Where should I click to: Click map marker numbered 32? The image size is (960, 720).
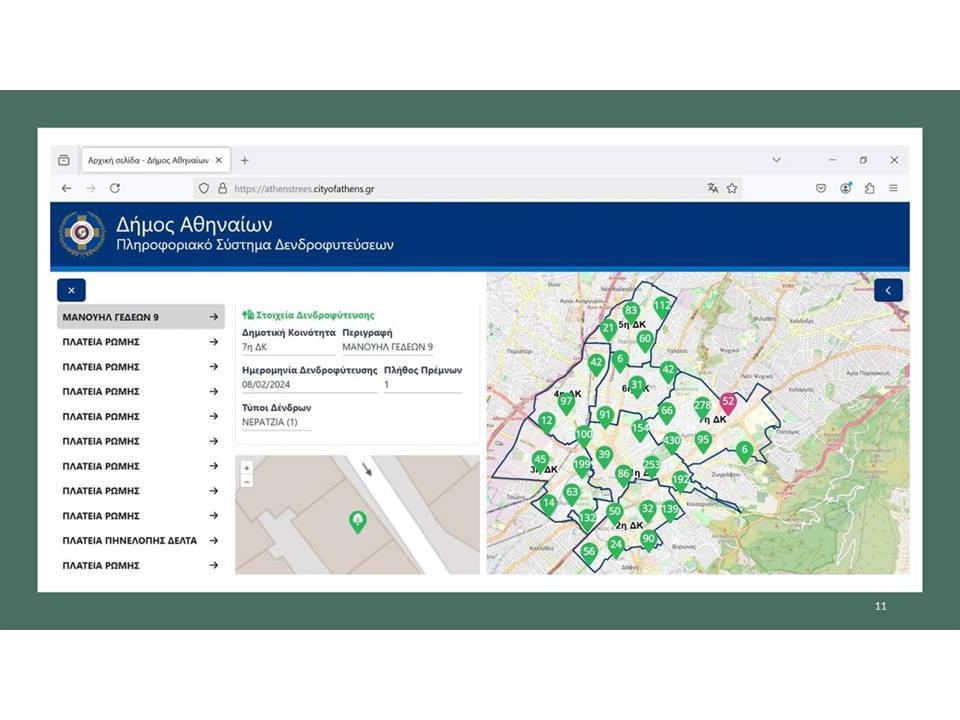647,511
